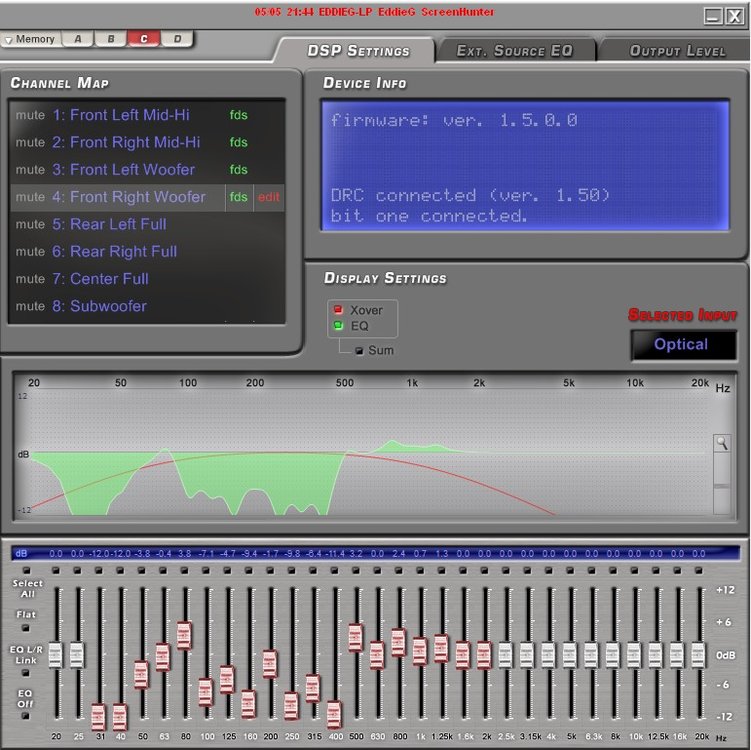Click the magnifier zoom icon on graph
The width and height of the screenshot is (751, 750).
click(x=721, y=443)
